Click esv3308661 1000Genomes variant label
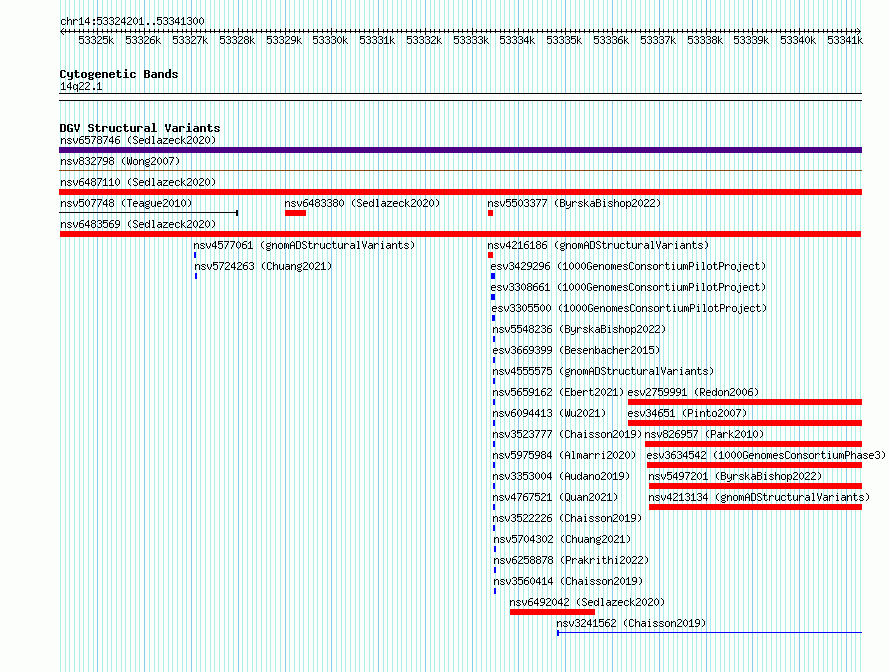The width and height of the screenshot is (890, 672). (x=628, y=287)
